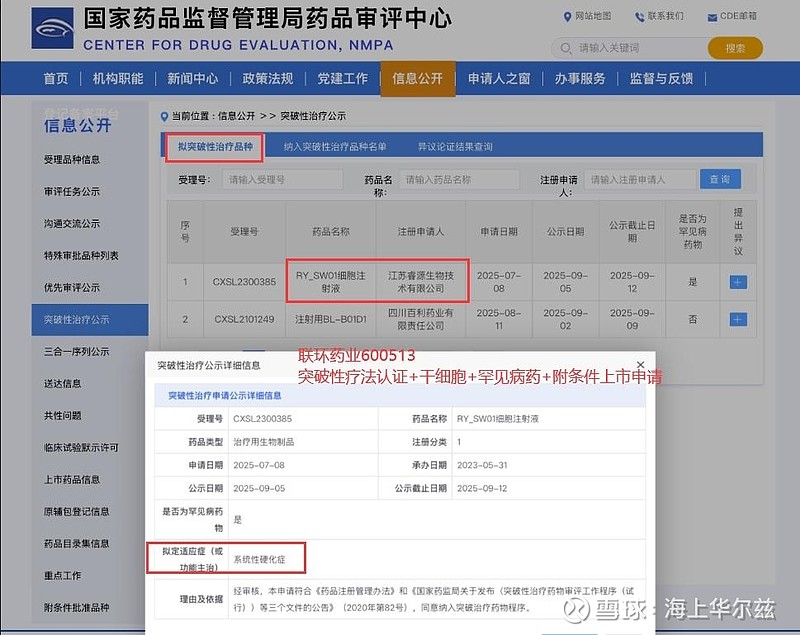800x635 pixels.
Task: Click 注射用BL-B01D1 drug name cell
Action: [x=331, y=319]
